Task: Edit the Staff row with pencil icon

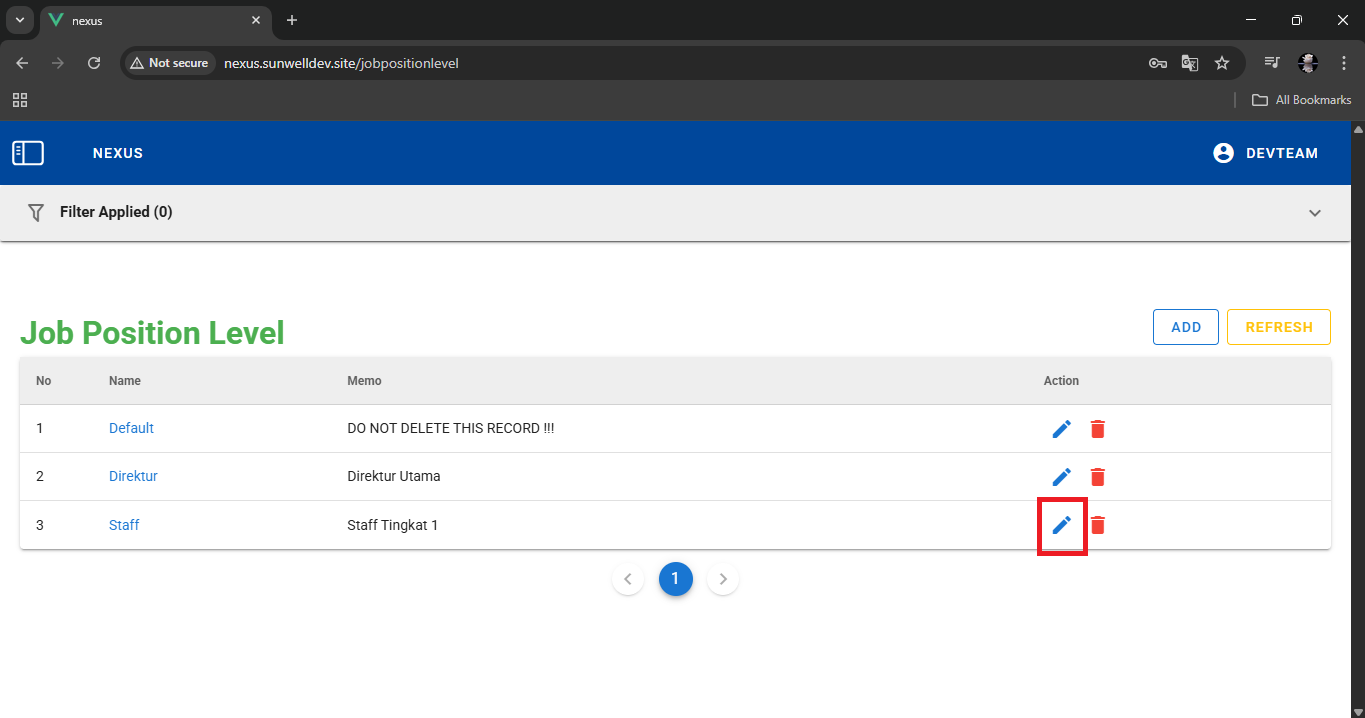Action: pyautogui.click(x=1061, y=524)
